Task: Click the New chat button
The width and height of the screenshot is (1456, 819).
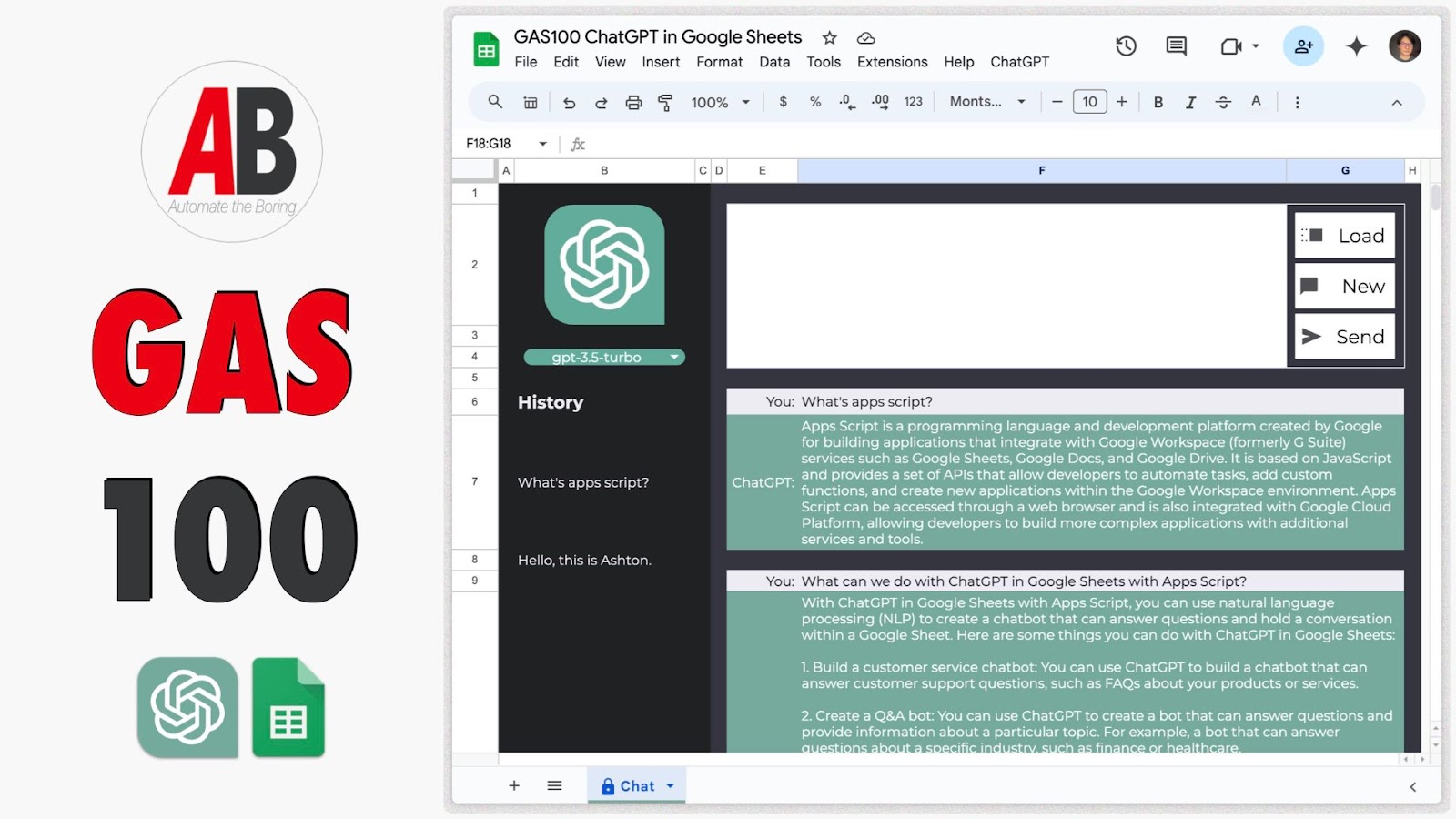Action: tap(1345, 286)
